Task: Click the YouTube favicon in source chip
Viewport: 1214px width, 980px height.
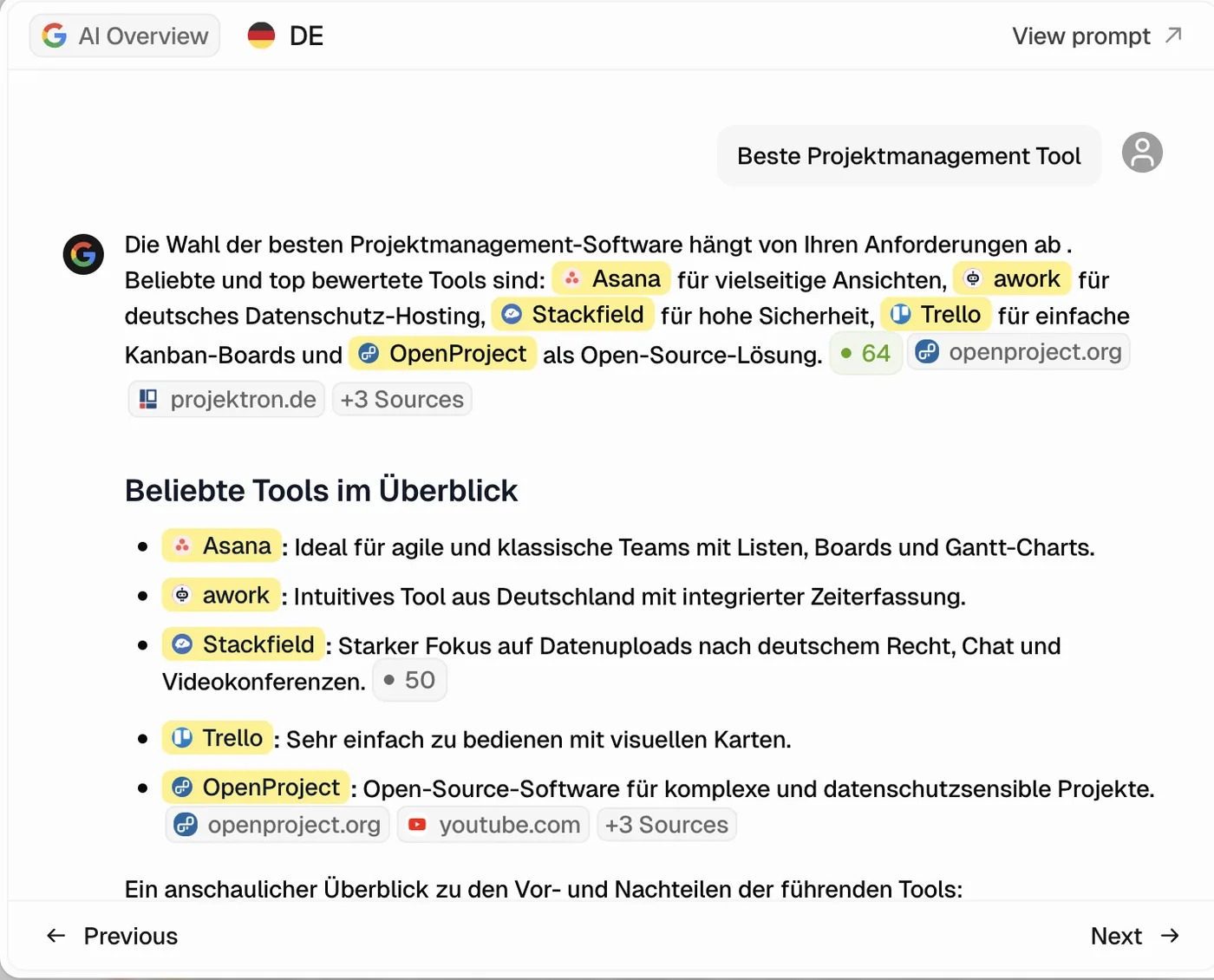Action: coord(417,825)
